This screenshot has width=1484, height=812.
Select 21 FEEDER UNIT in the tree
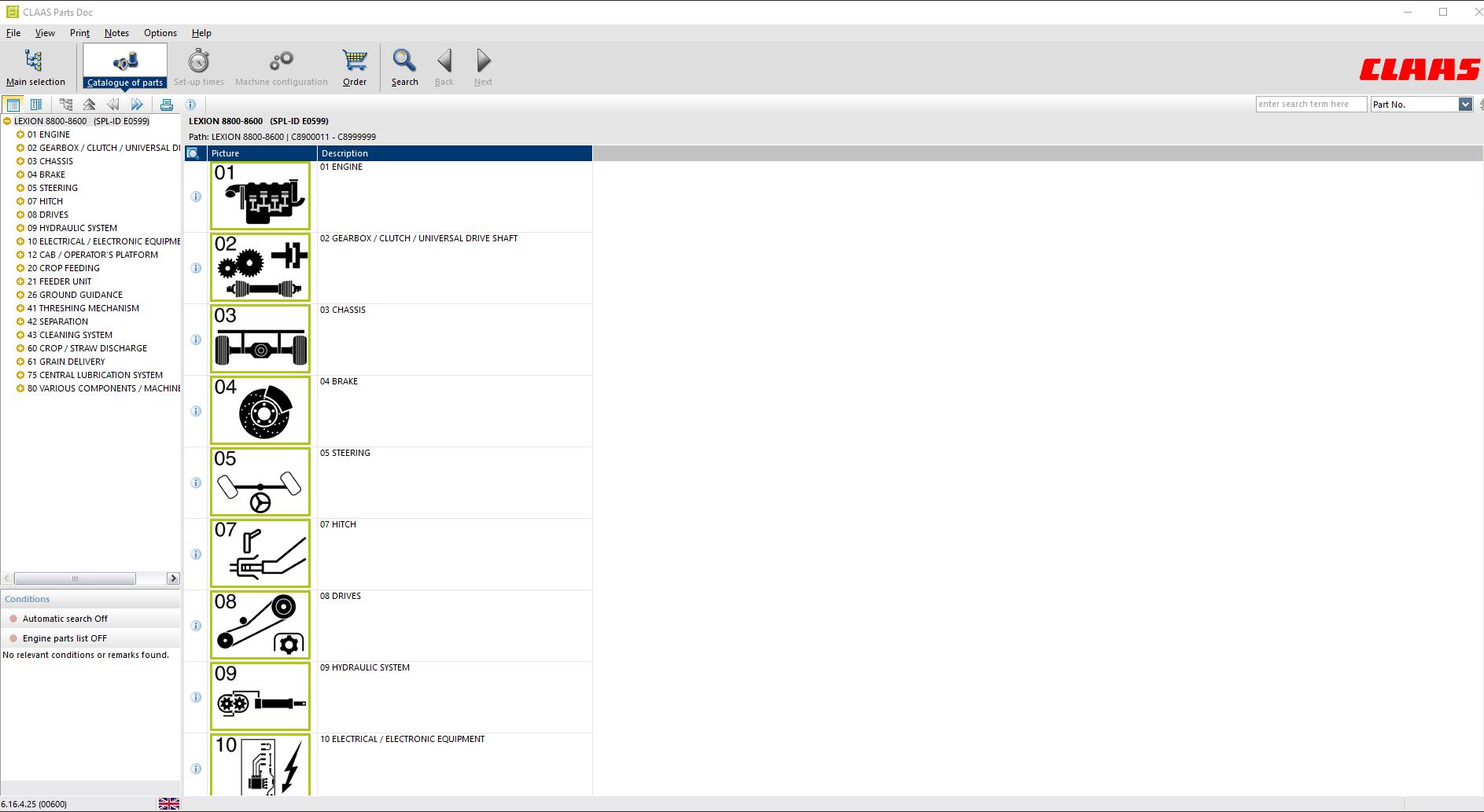[60, 281]
